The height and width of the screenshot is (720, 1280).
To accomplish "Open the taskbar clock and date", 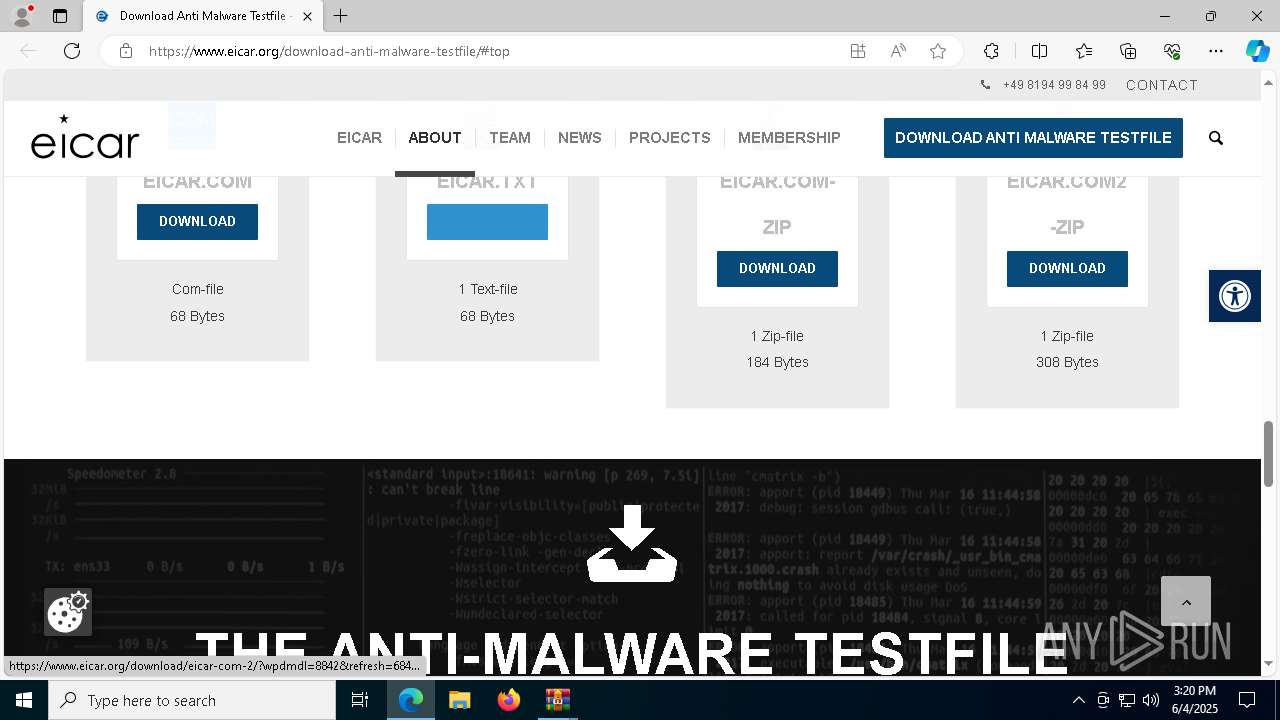I will (x=1194, y=700).
